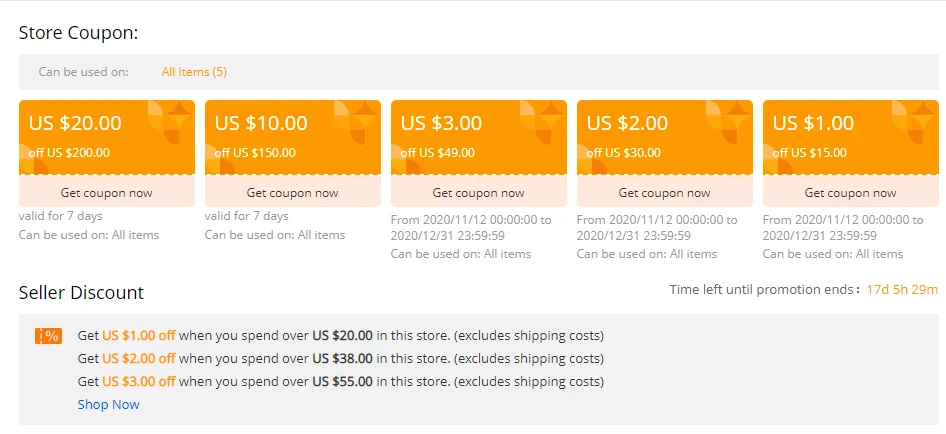The image size is (946, 434).
Task: Get the US $20.00 coupon now
Action: pyautogui.click(x=107, y=192)
